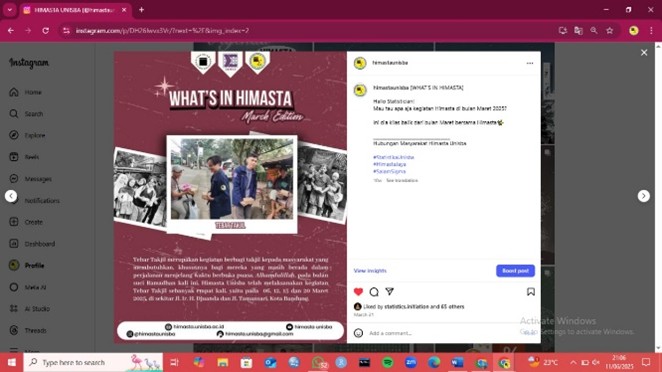662x372 pixels.
Task: Open Spotify from the taskbar
Action: point(388,362)
